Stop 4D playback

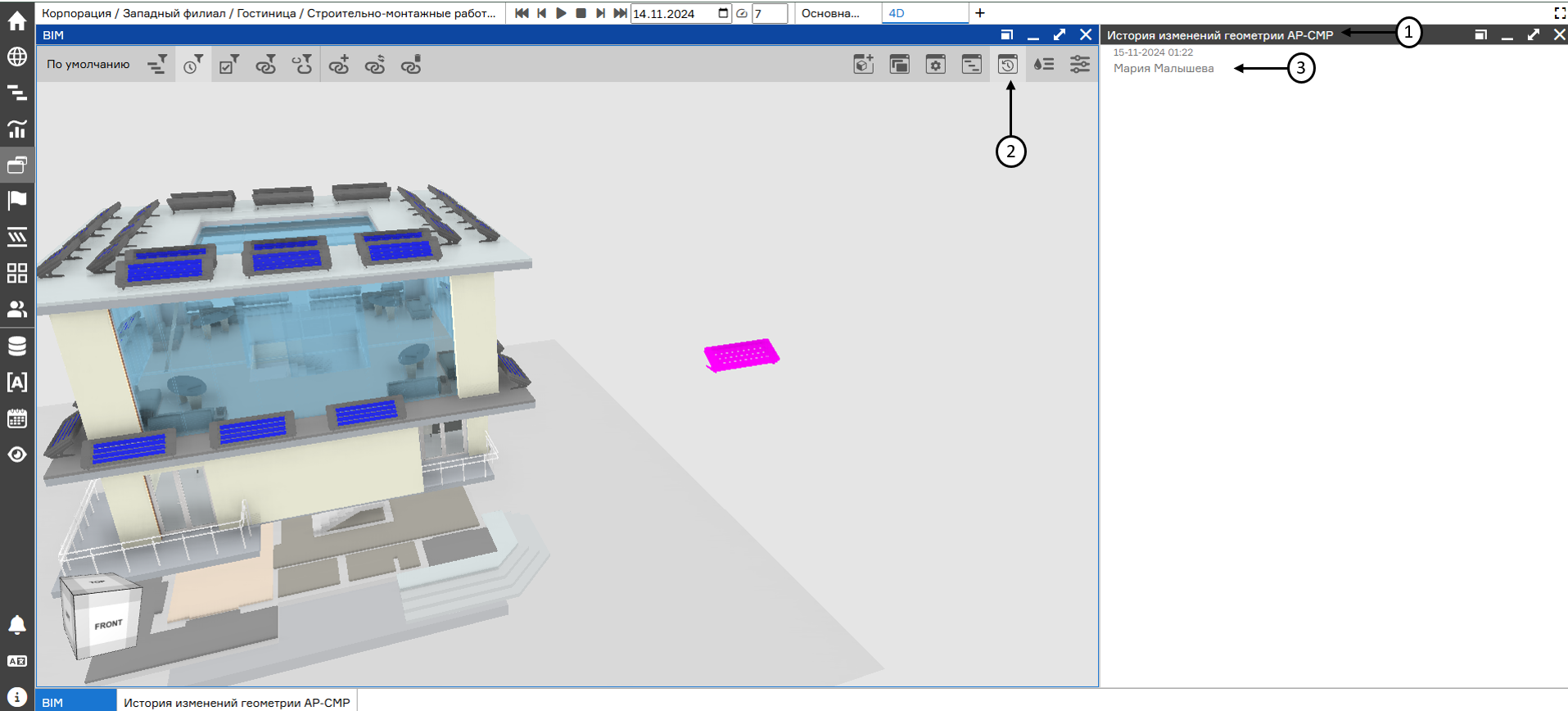581,13
